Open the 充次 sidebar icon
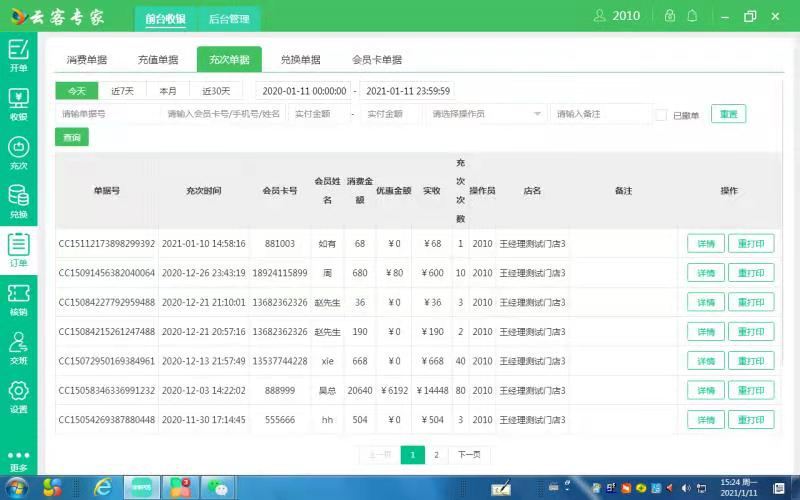 18,154
